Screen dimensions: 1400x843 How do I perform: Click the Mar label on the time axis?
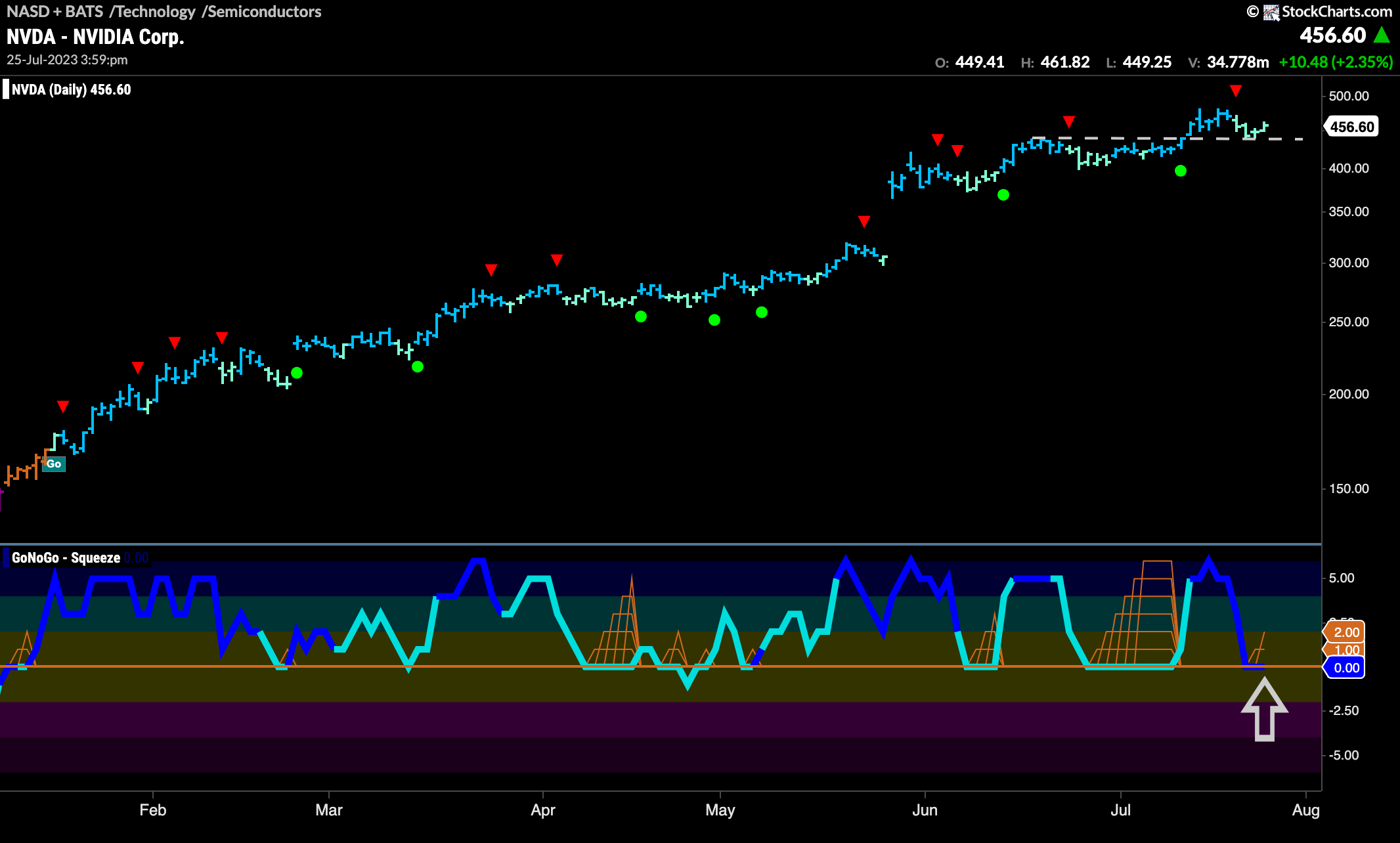(x=329, y=810)
